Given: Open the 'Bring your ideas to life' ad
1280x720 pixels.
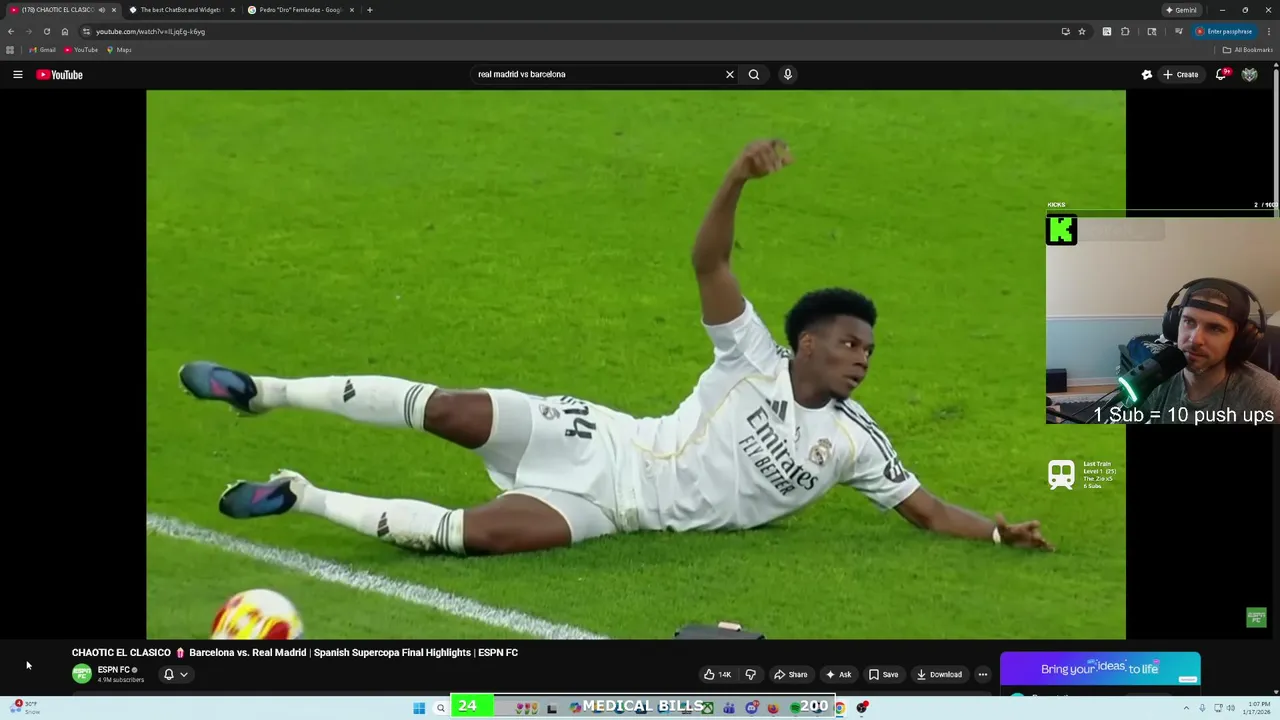Looking at the screenshot, I should click(x=1100, y=669).
